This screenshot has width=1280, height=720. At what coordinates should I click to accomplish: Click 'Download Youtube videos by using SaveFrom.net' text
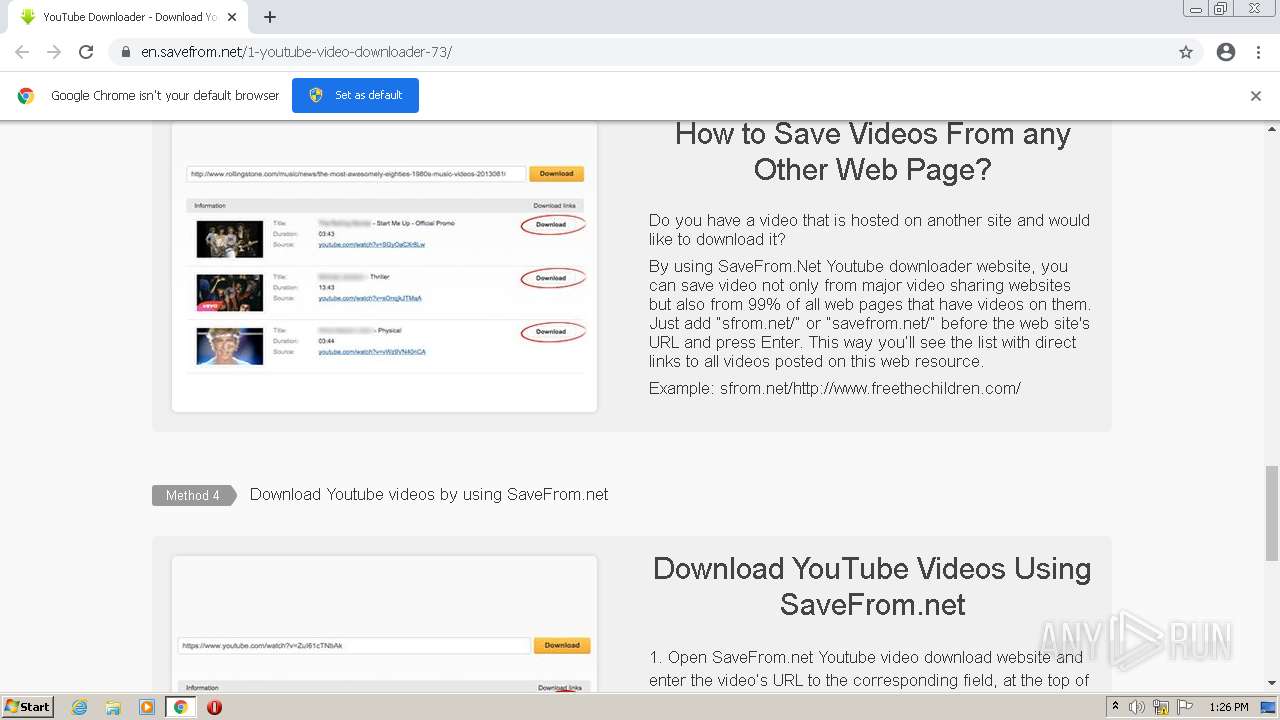(x=429, y=494)
